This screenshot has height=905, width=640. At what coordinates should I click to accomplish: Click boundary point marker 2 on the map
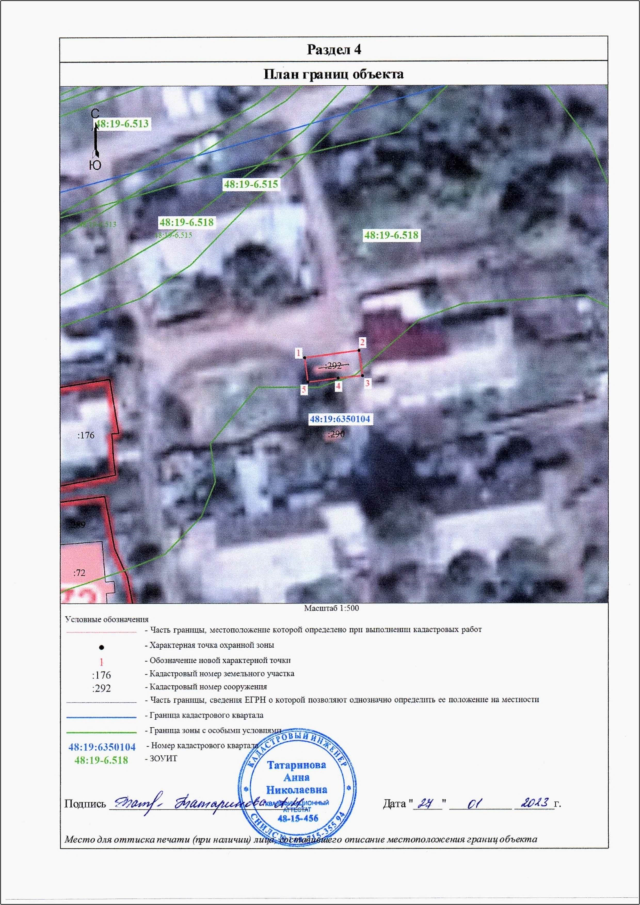pos(362,342)
